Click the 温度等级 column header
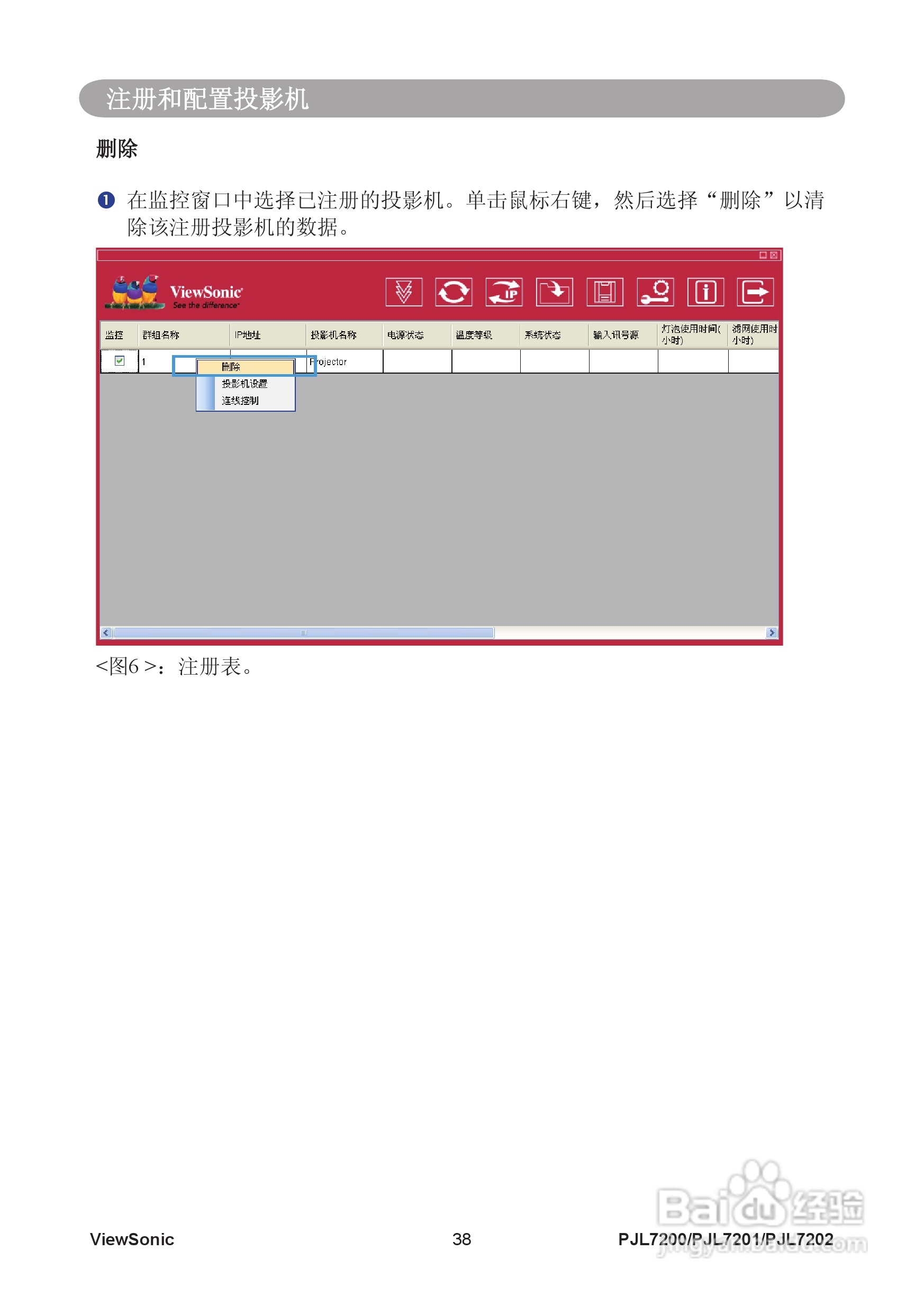 pos(484,336)
